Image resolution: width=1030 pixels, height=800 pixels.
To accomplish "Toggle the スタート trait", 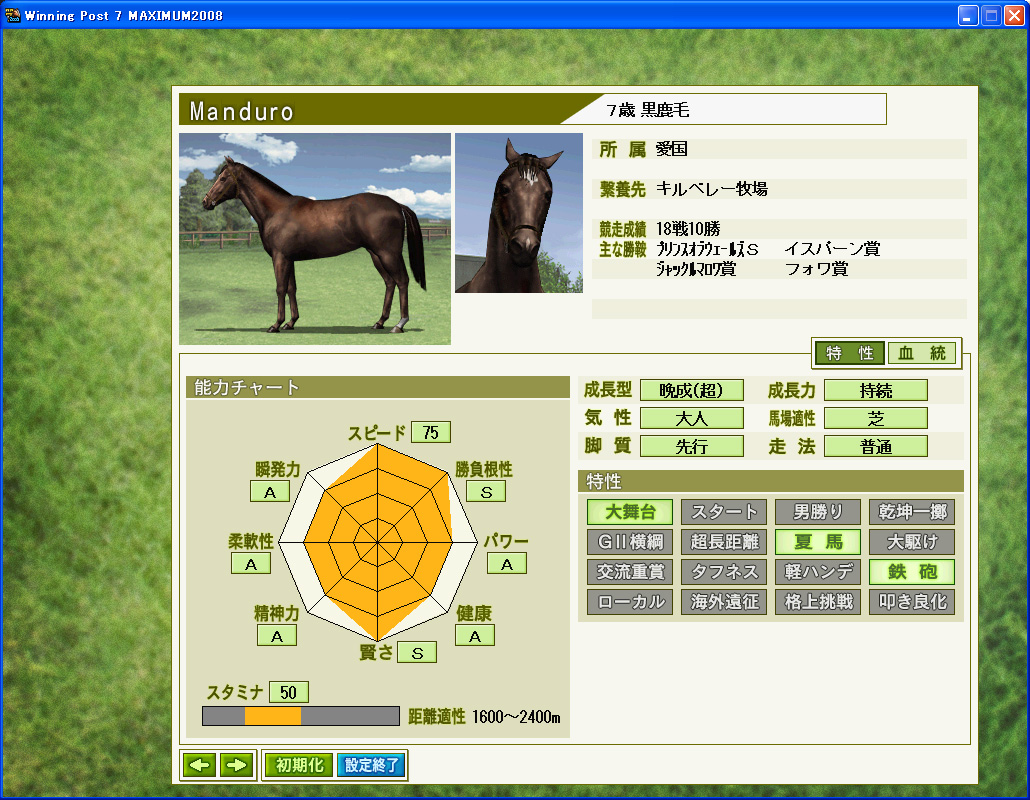I will (724, 512).
